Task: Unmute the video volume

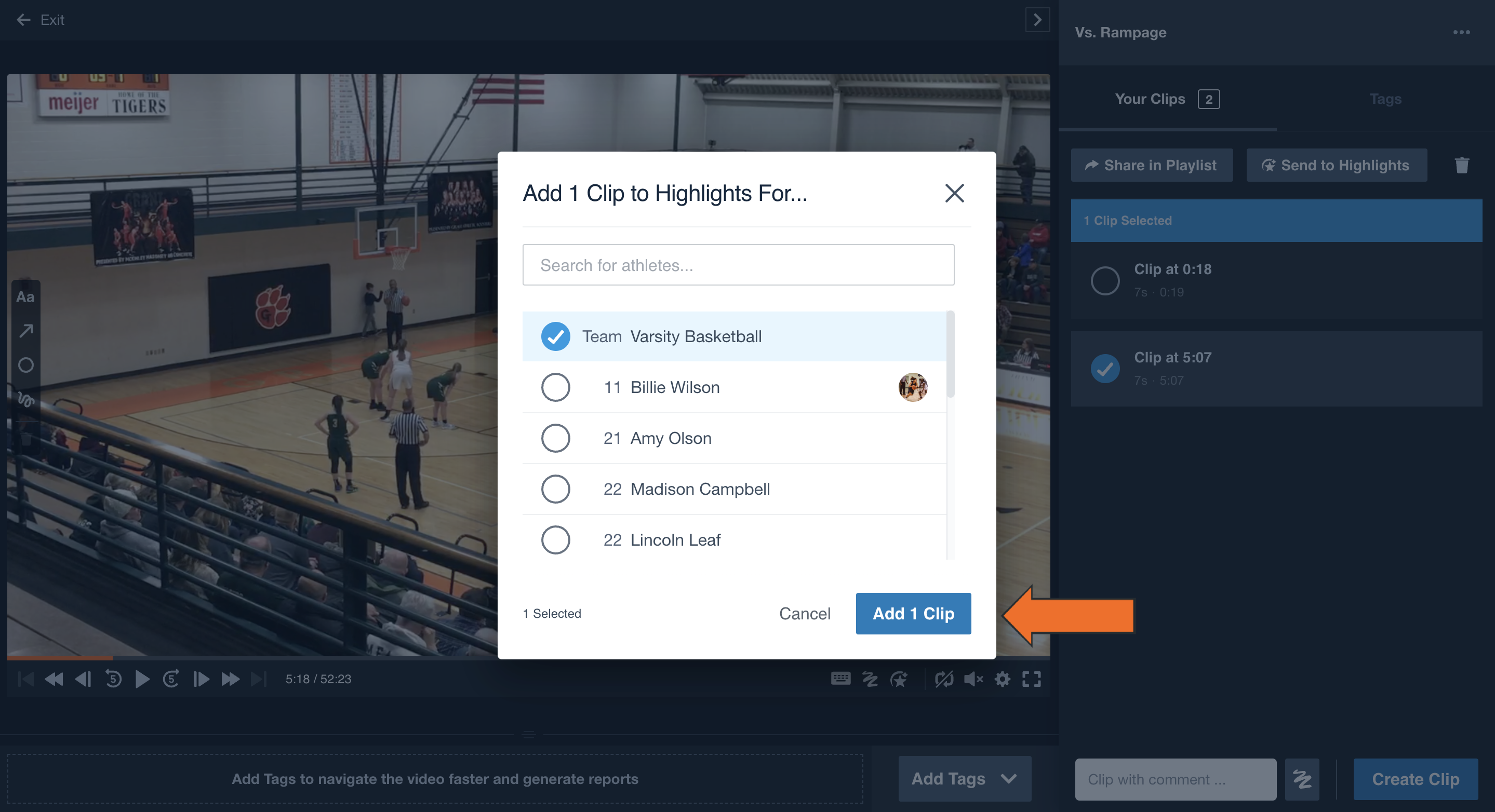Action: (x=972, y=679)
